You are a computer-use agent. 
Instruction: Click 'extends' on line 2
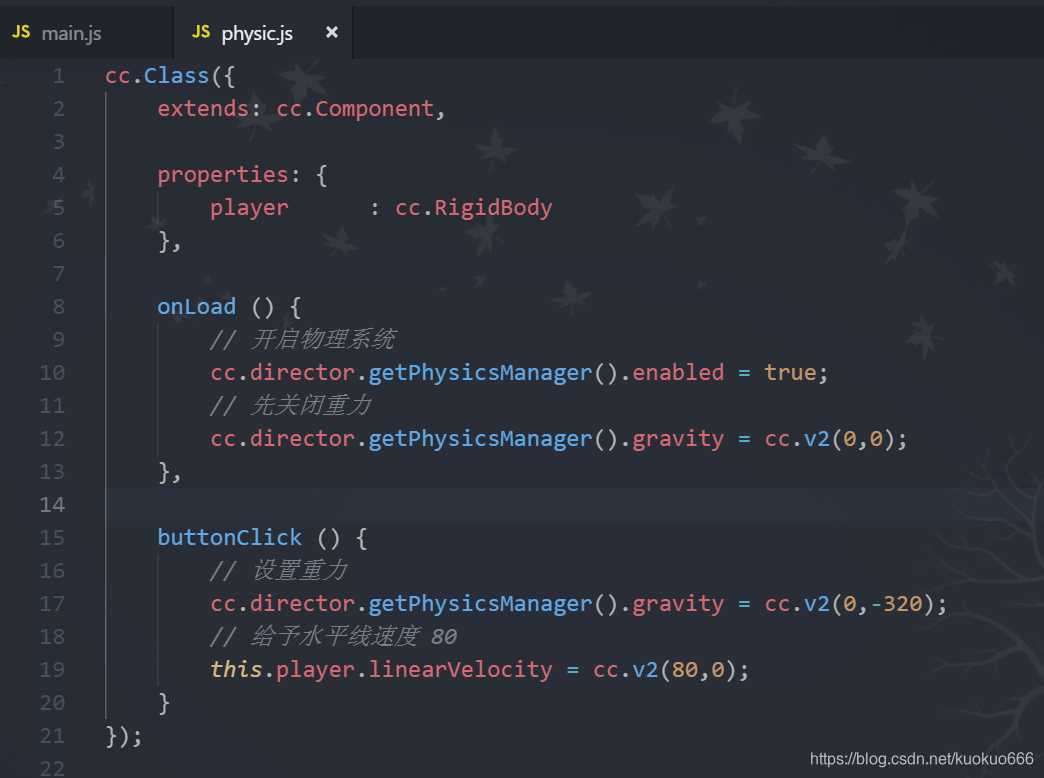click(202, 109)
